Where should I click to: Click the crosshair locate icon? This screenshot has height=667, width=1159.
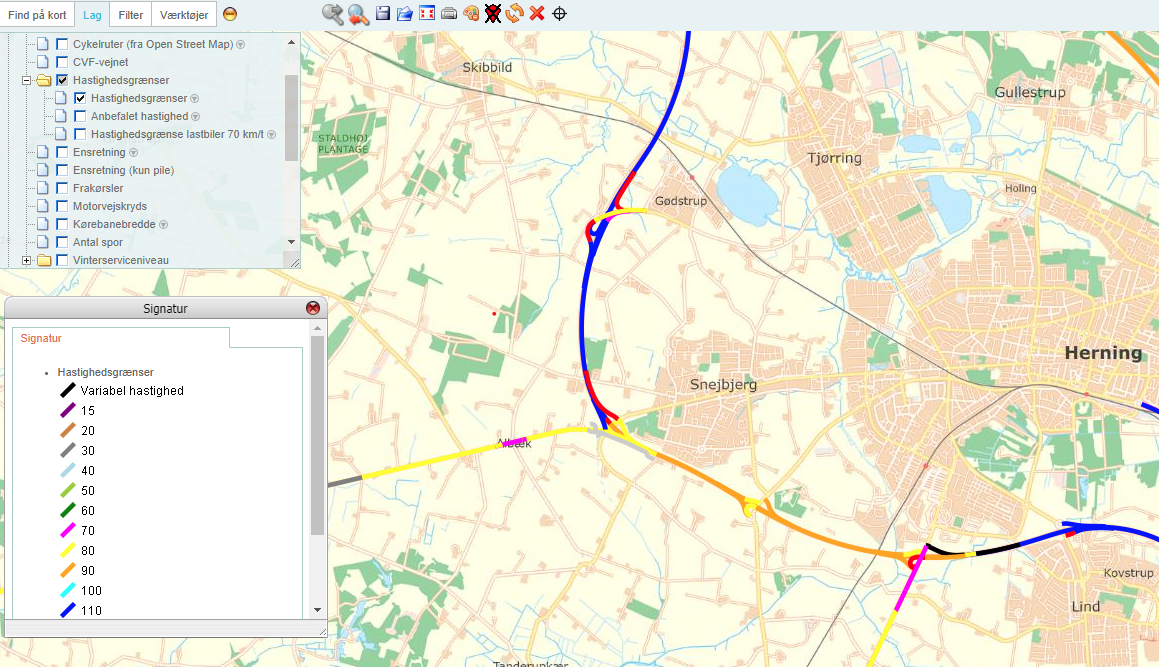560,14
